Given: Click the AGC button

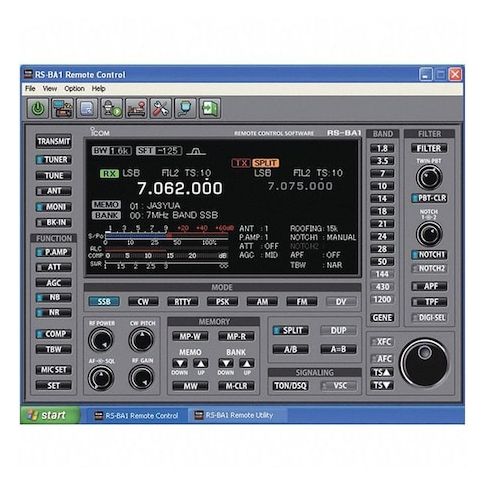Looking at the screenshot, I should point(54,283).
